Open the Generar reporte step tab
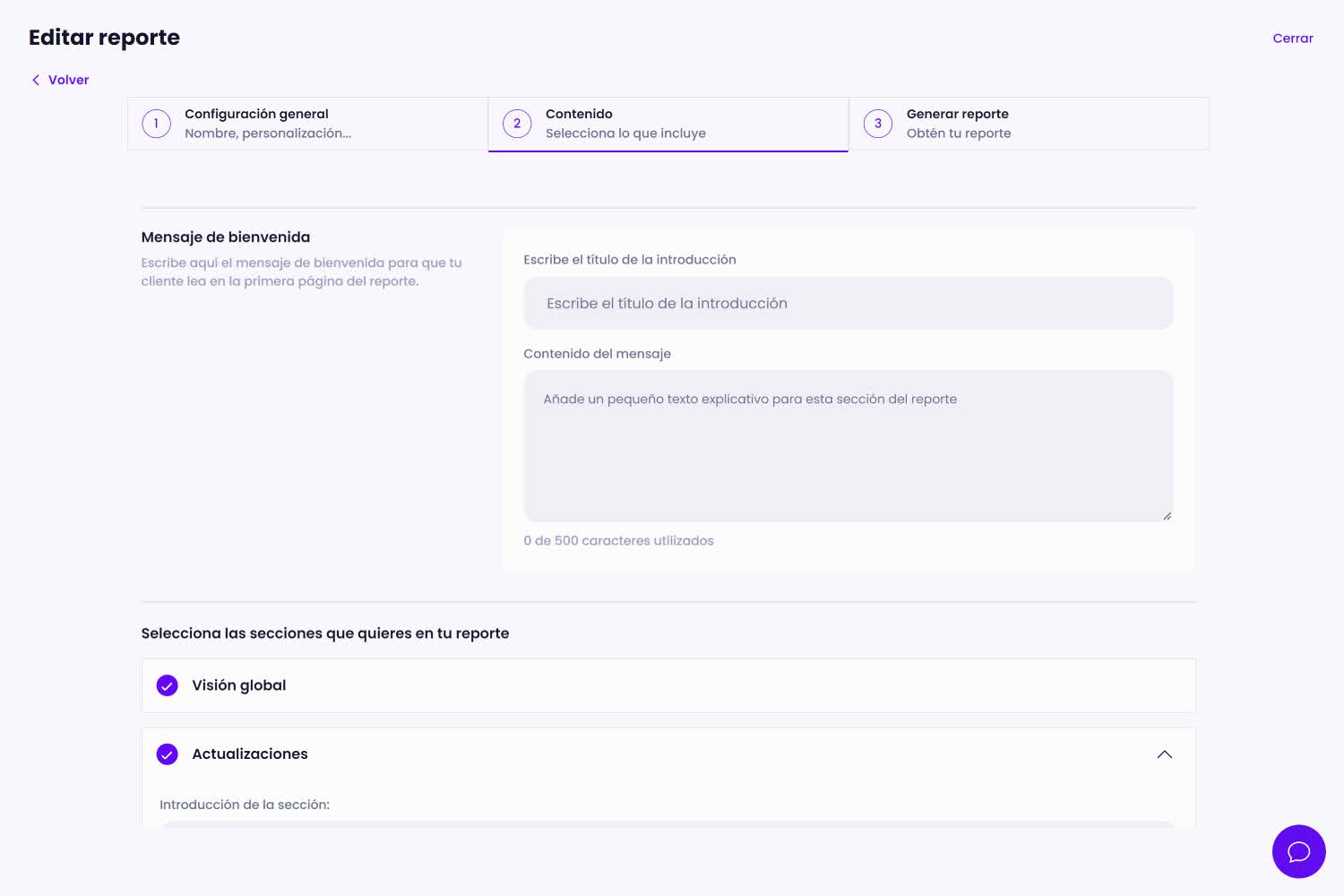Image resolution: width=1344 pixels, height=896 pixels. (1029, 124)
